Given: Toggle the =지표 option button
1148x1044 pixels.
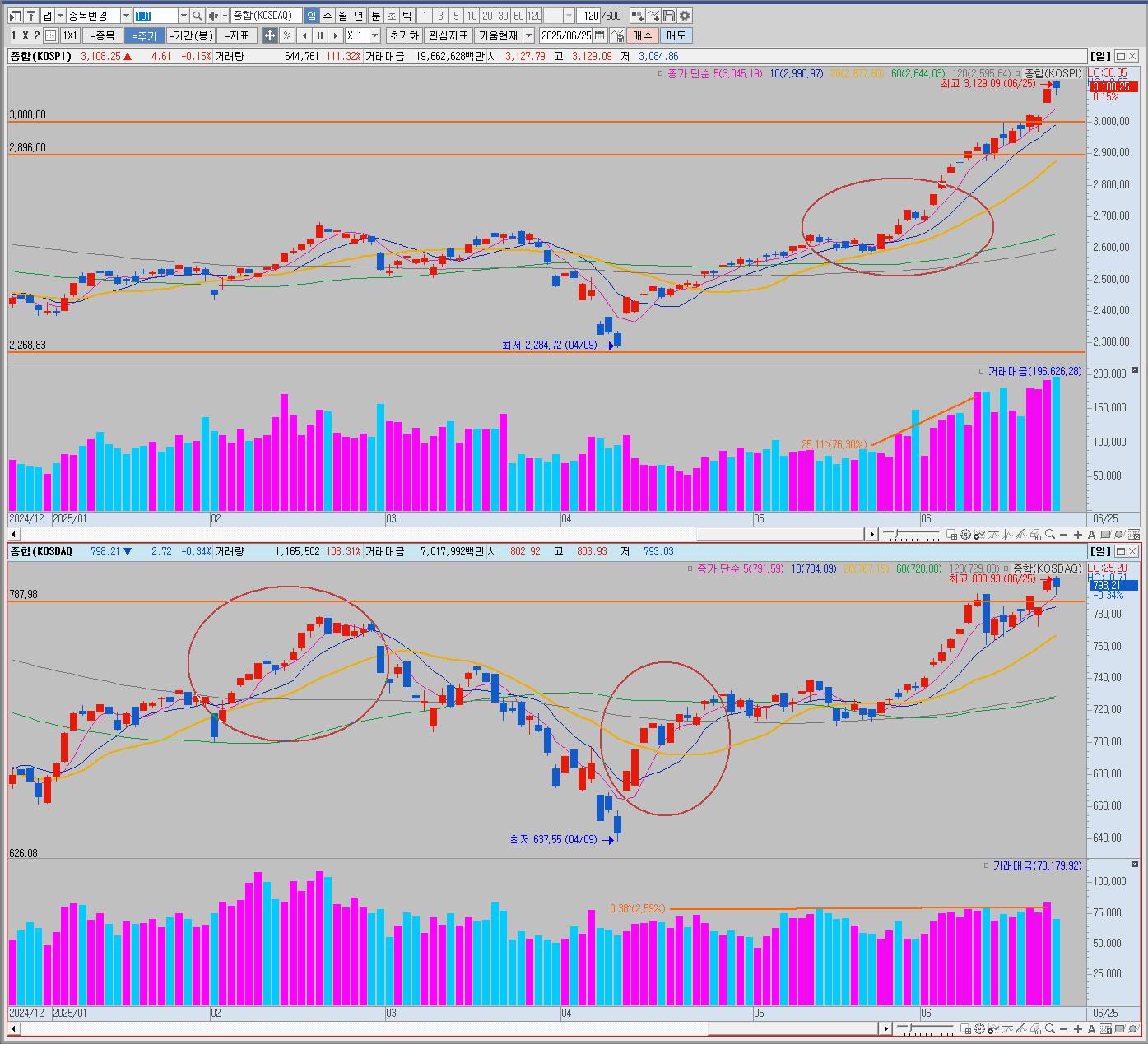Looking at the screenshot, I should pyautogui.click(x=236, y=35).
